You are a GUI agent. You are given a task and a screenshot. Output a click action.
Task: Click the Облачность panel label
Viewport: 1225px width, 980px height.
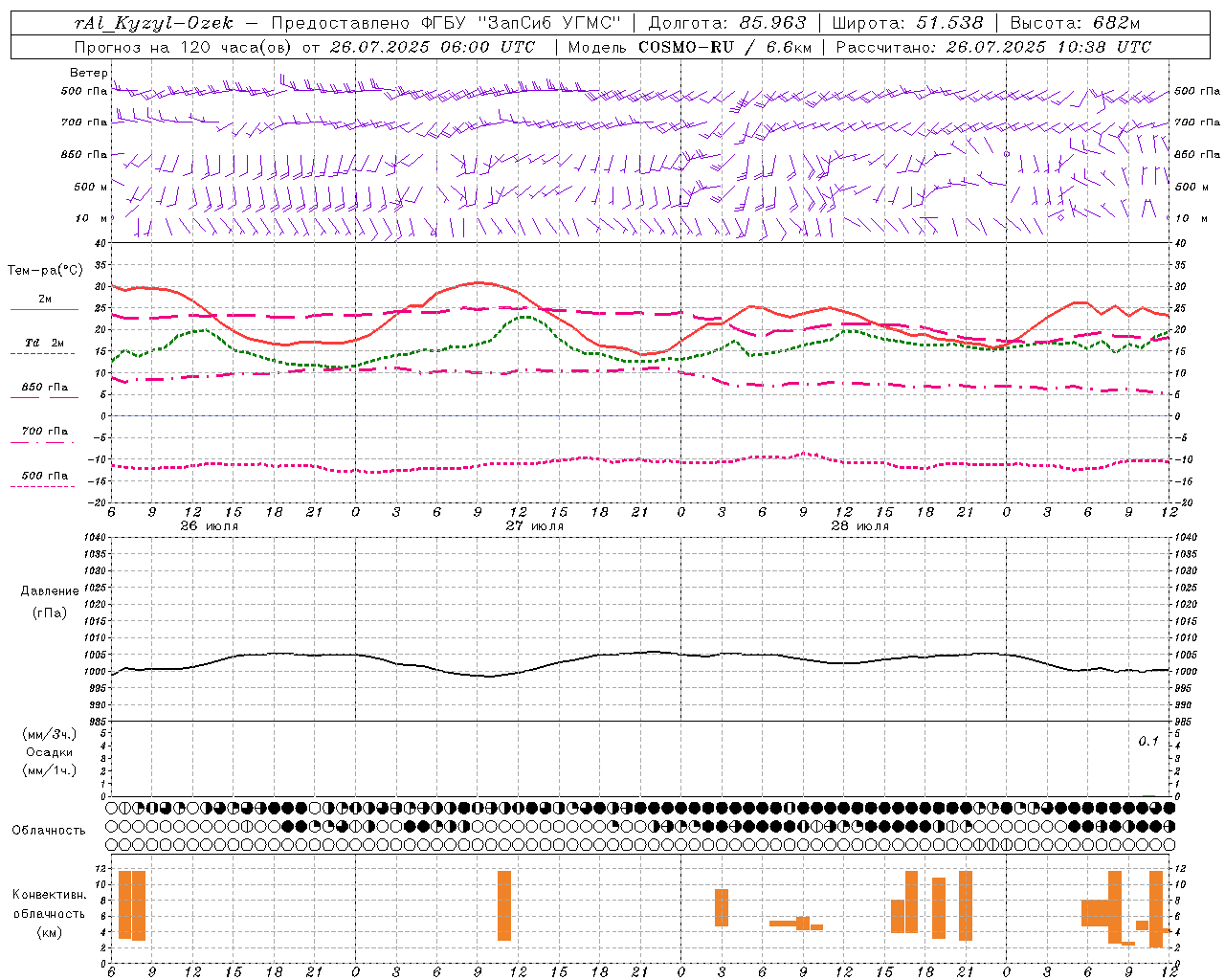coord(49,831)
